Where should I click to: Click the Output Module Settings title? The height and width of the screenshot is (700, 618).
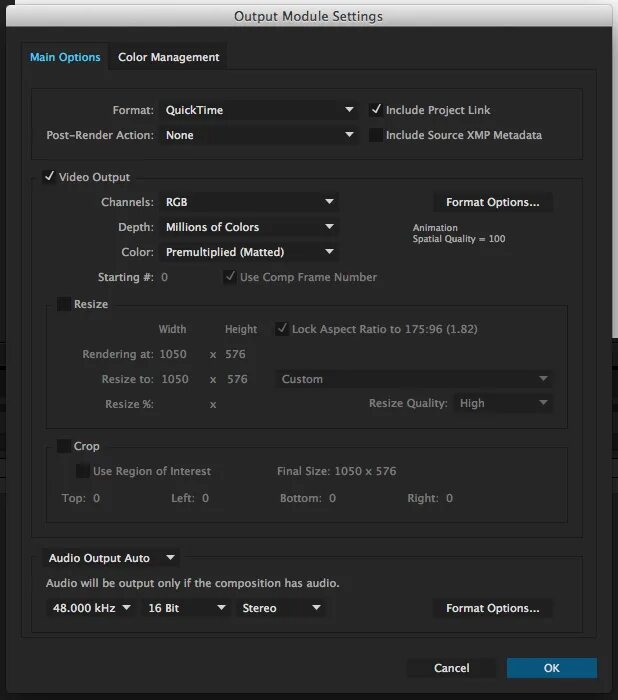coord(309,17)
